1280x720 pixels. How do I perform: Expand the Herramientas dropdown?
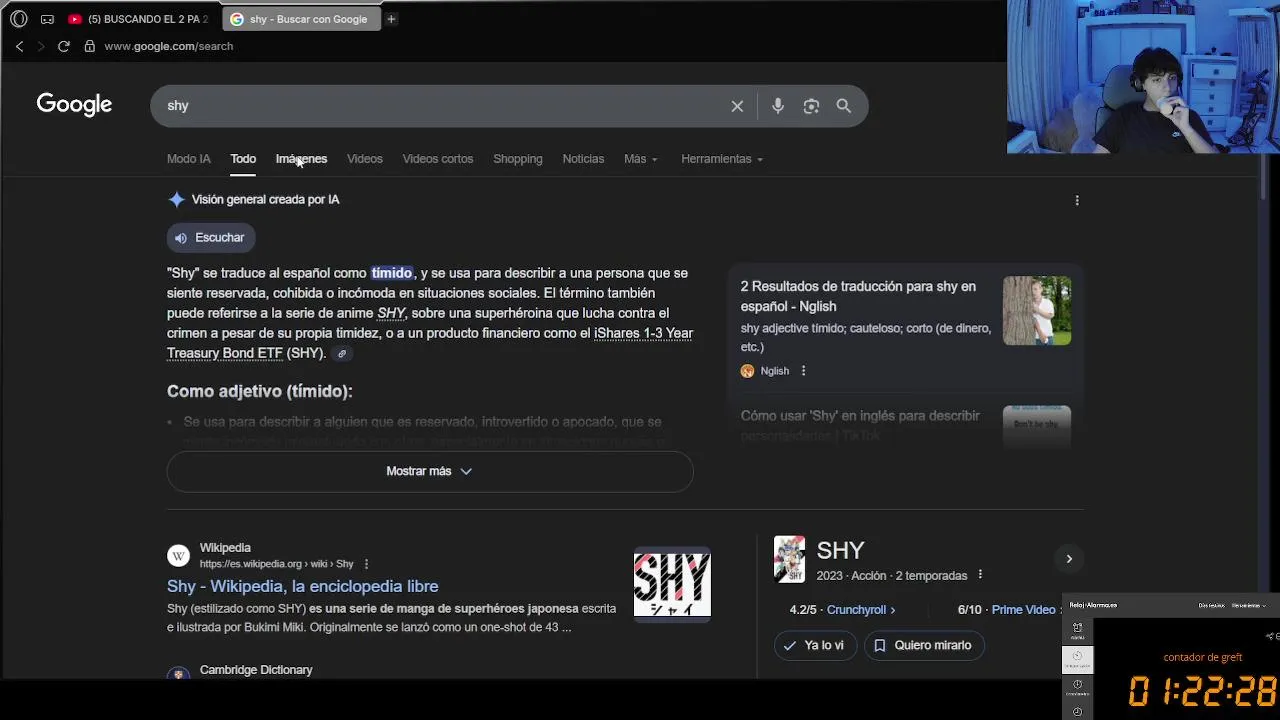722,159
